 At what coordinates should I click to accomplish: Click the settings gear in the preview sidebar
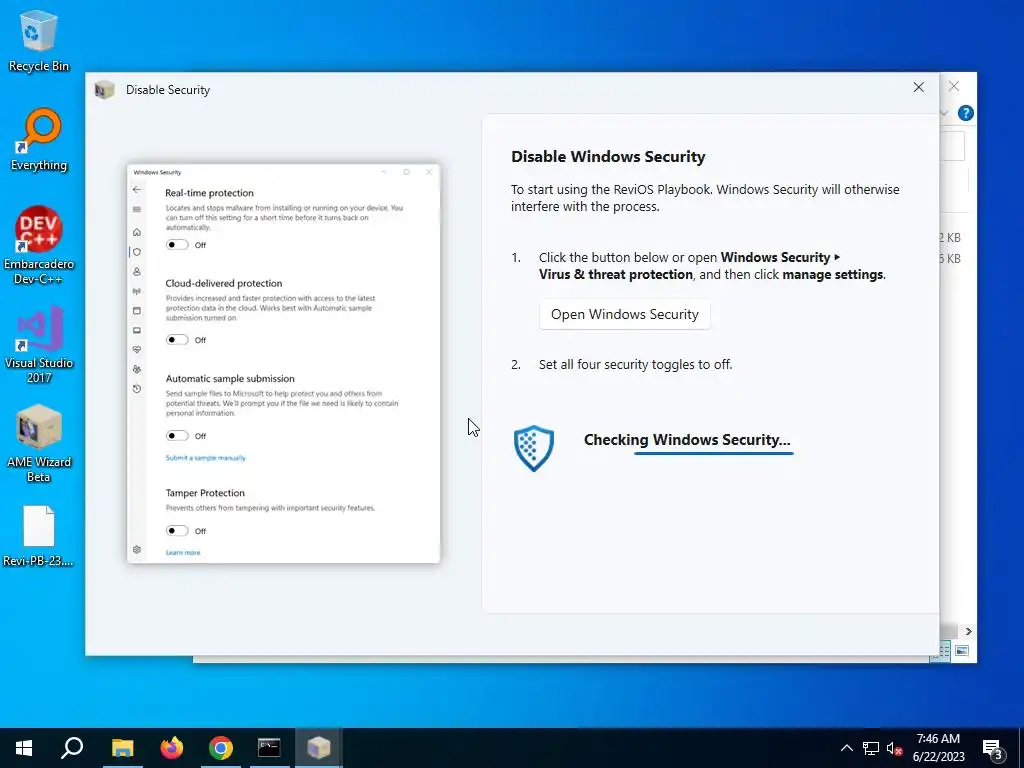(x=136, y=549)
